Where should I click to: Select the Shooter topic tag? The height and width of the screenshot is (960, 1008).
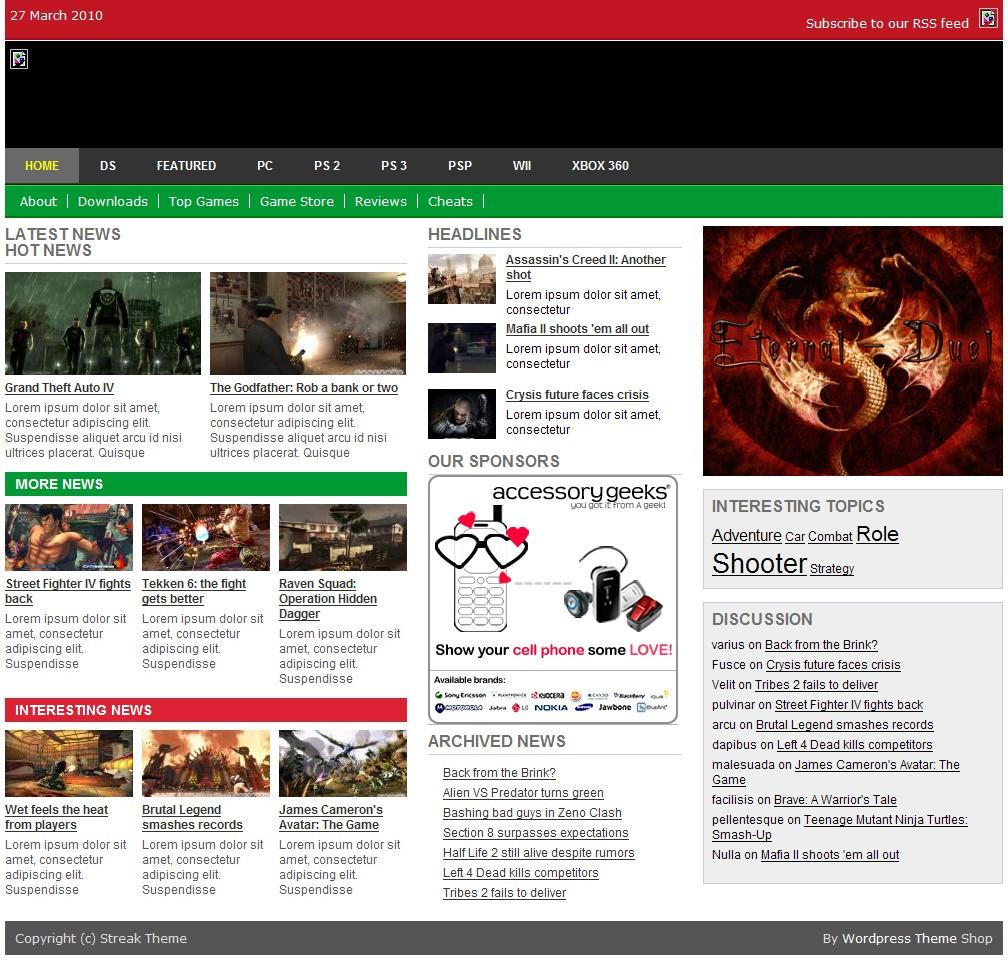759,563
